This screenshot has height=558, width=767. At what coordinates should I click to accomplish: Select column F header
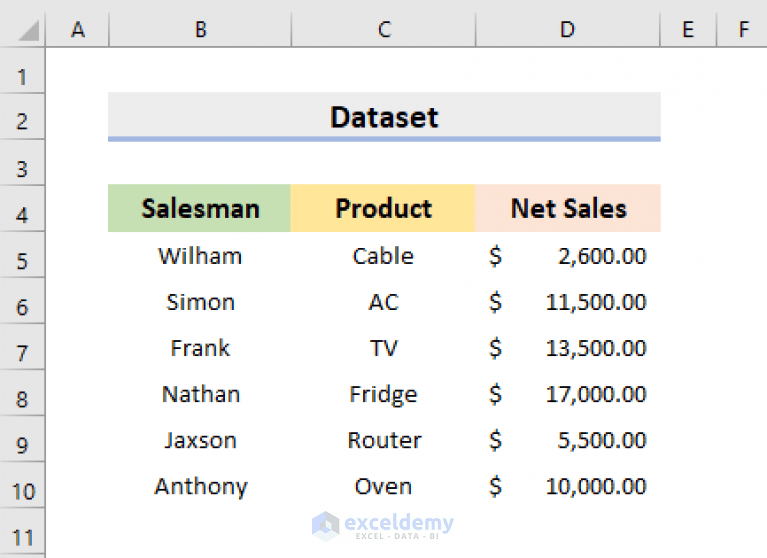[743, 29]
